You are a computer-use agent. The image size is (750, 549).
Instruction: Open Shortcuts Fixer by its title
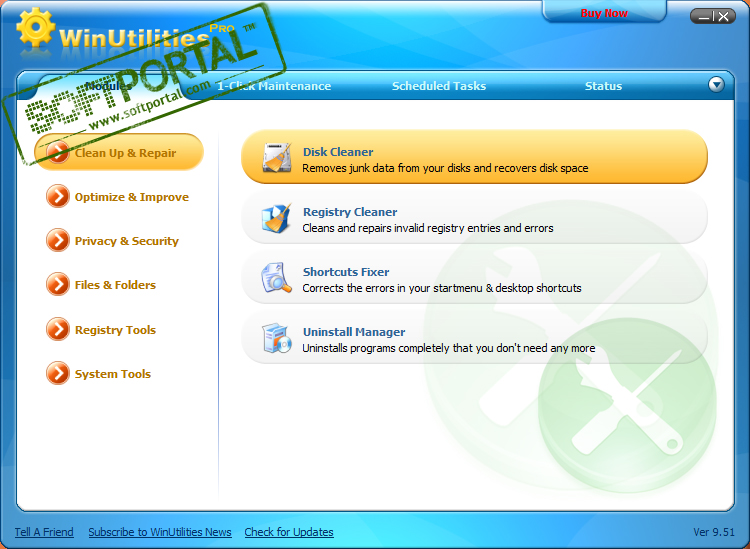tap(346, 272)
